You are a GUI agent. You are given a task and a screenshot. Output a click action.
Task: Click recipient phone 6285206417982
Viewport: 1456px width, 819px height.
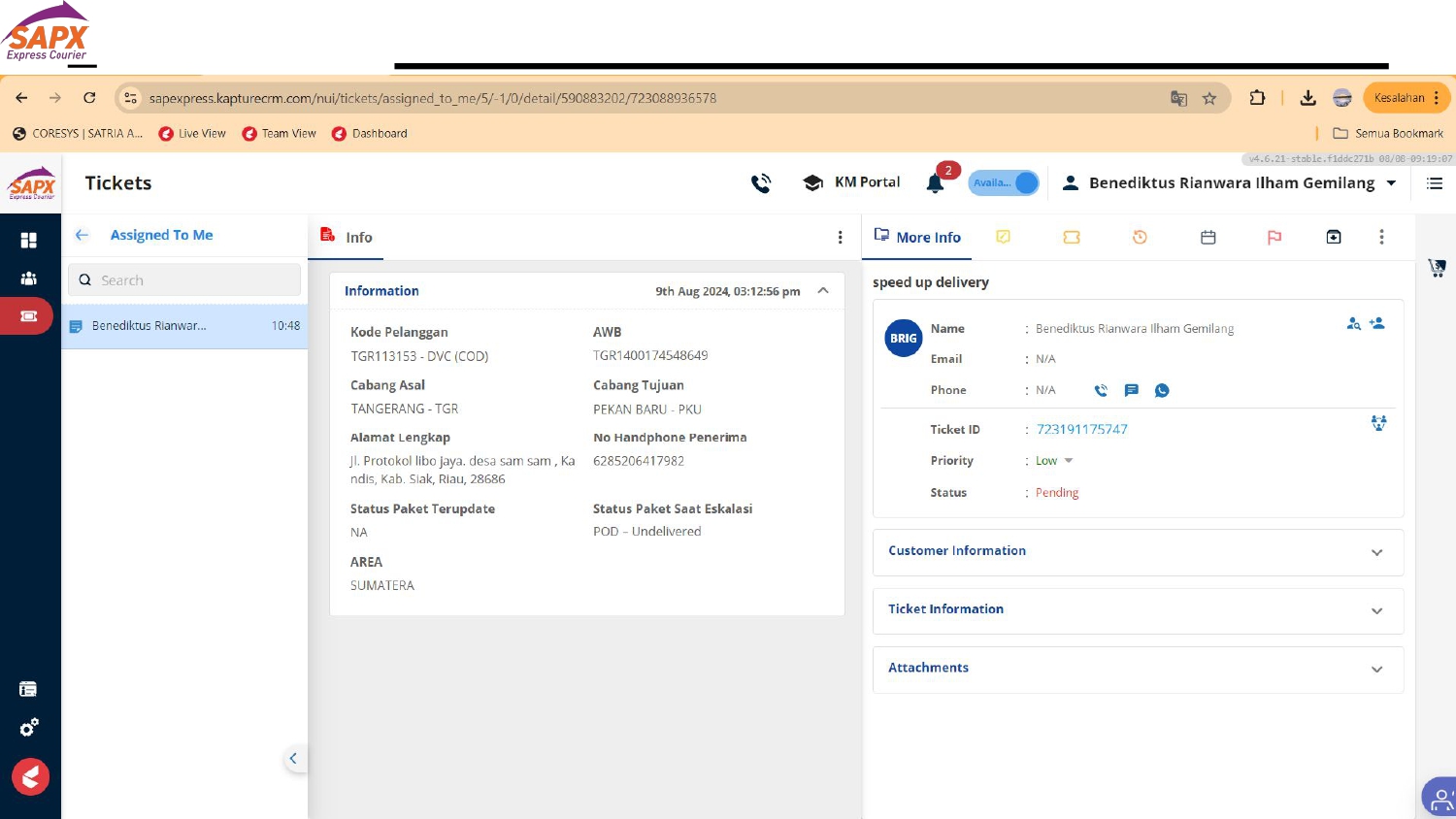(x=639, y=461)
